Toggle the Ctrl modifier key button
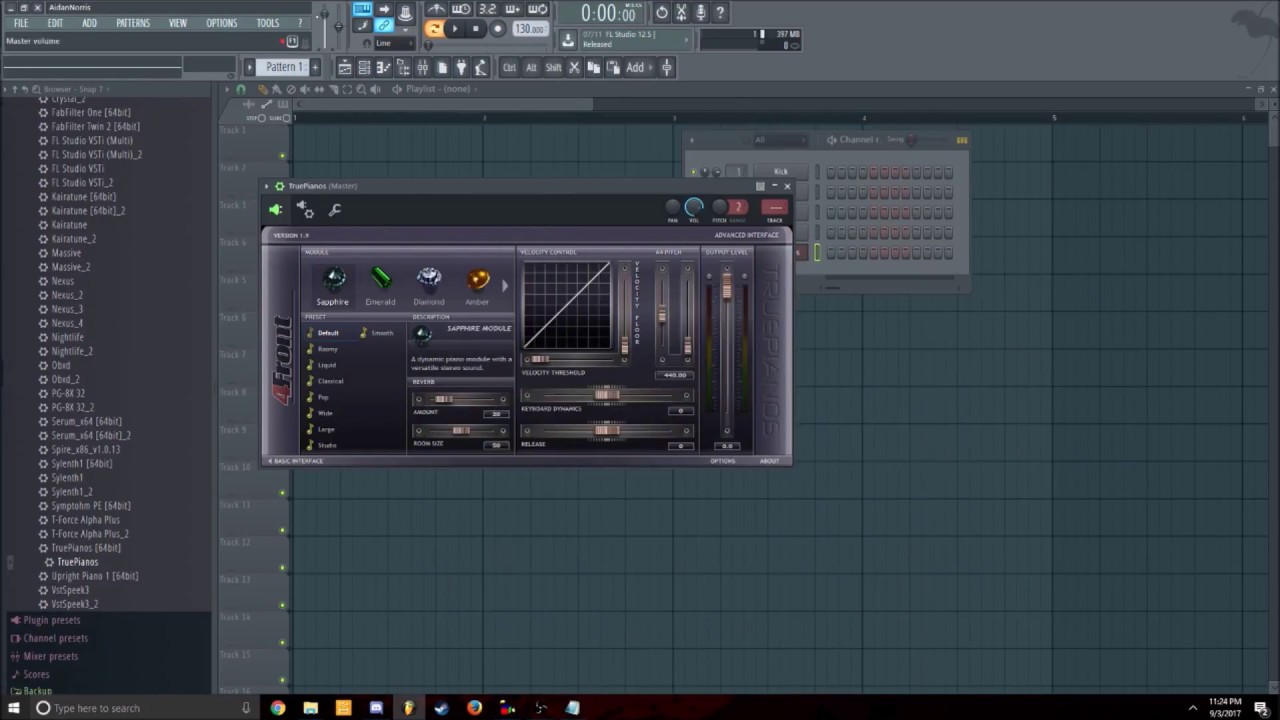 509,67
